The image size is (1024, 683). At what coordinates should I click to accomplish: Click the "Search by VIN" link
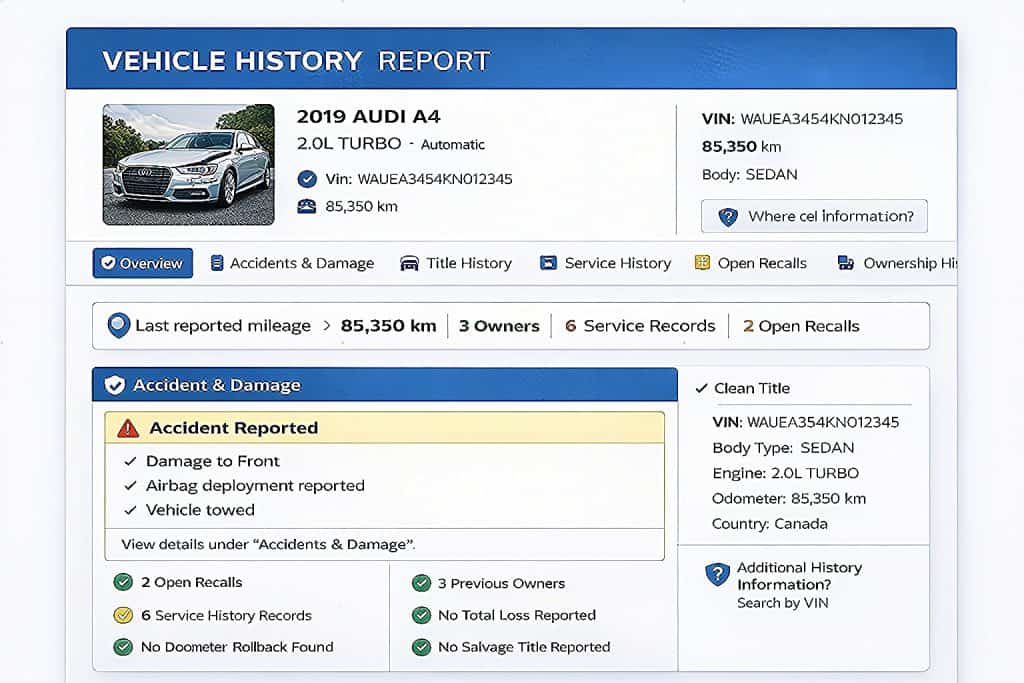tap(782, 603)
